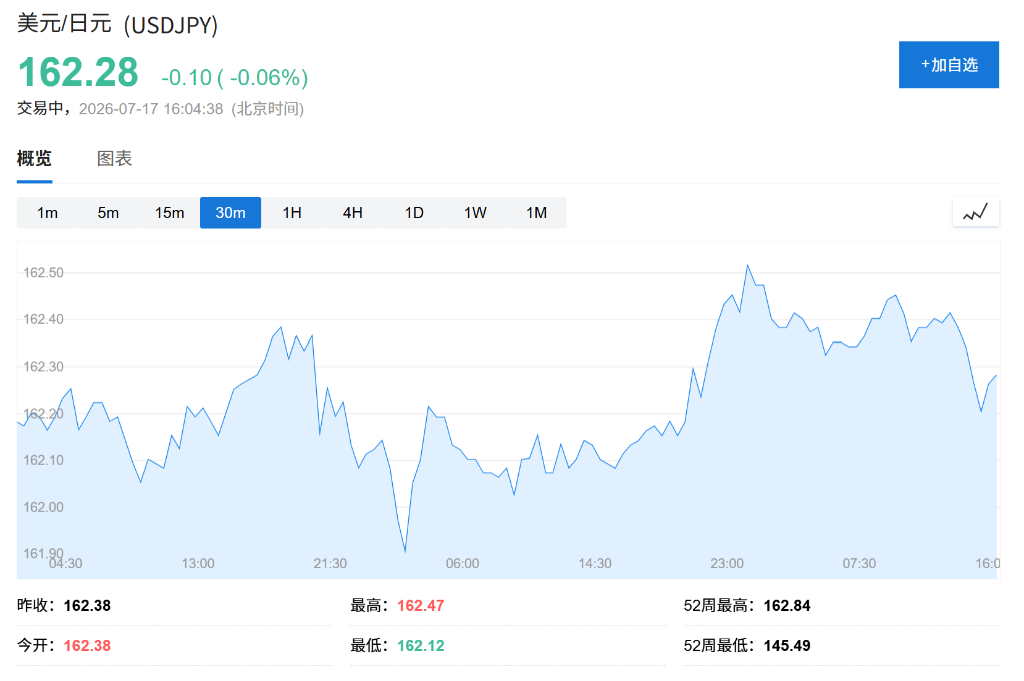This screenshot has width=1024, height=681.
Task: Switch chart to 4H timeframe
Action: pos(353,213)
